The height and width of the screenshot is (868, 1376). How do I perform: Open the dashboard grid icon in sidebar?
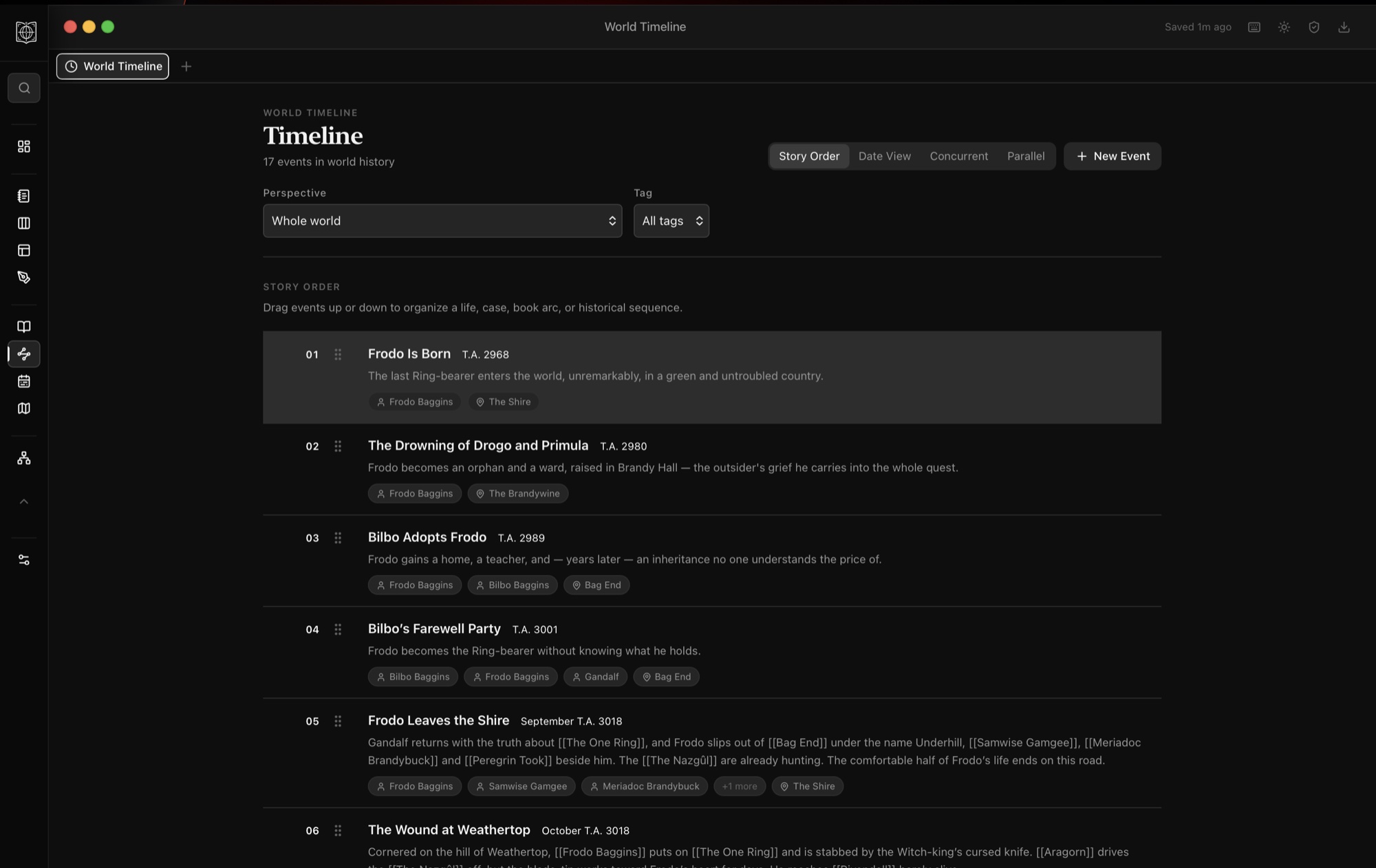(24, 147)
